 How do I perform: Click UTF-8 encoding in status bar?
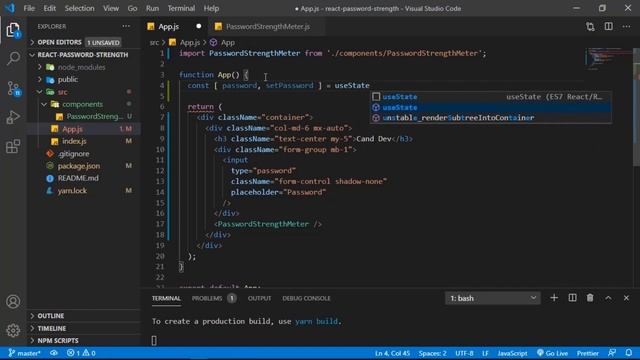pos(464,353)
